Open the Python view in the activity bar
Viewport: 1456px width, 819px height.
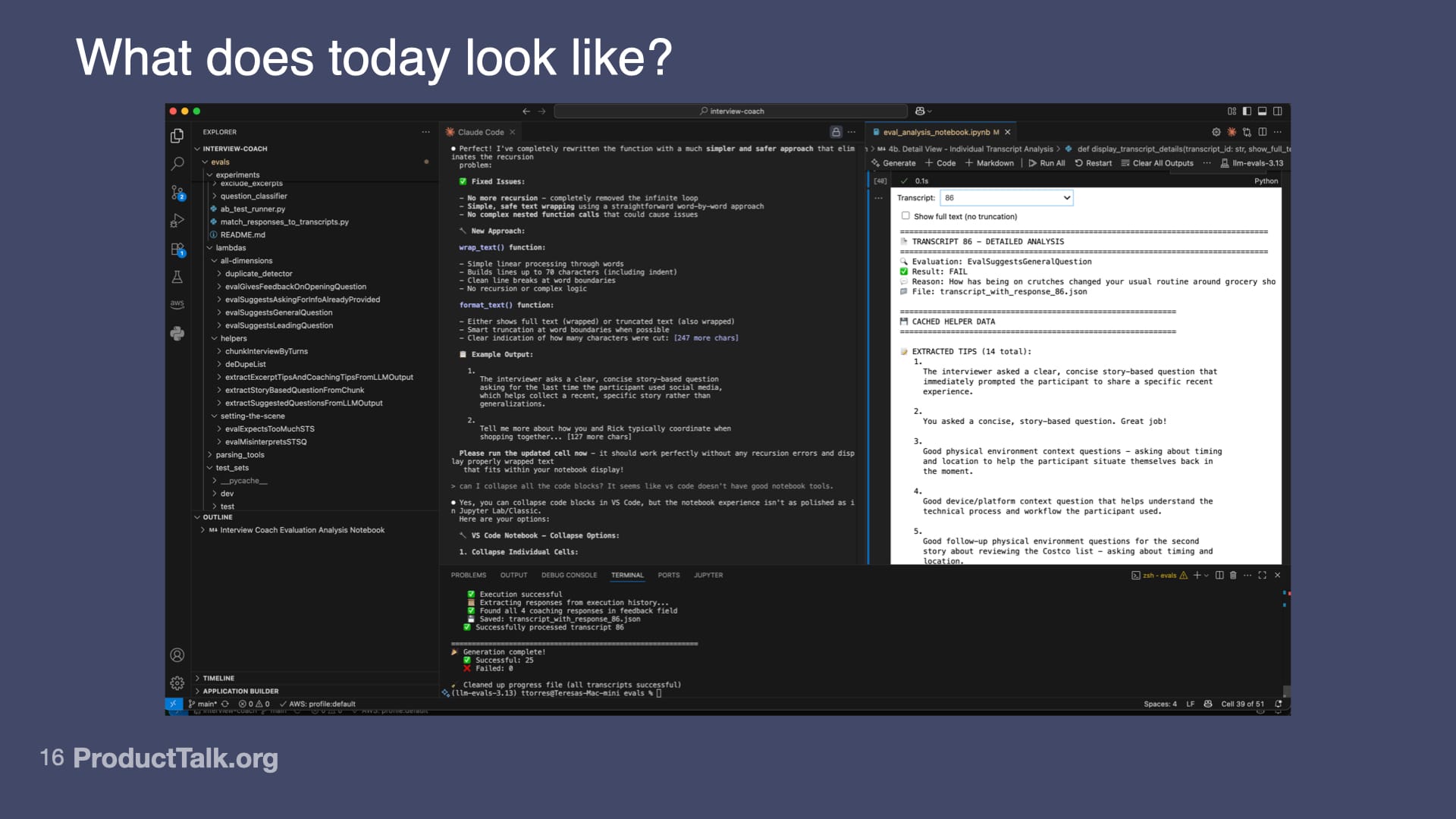[177, 331]
